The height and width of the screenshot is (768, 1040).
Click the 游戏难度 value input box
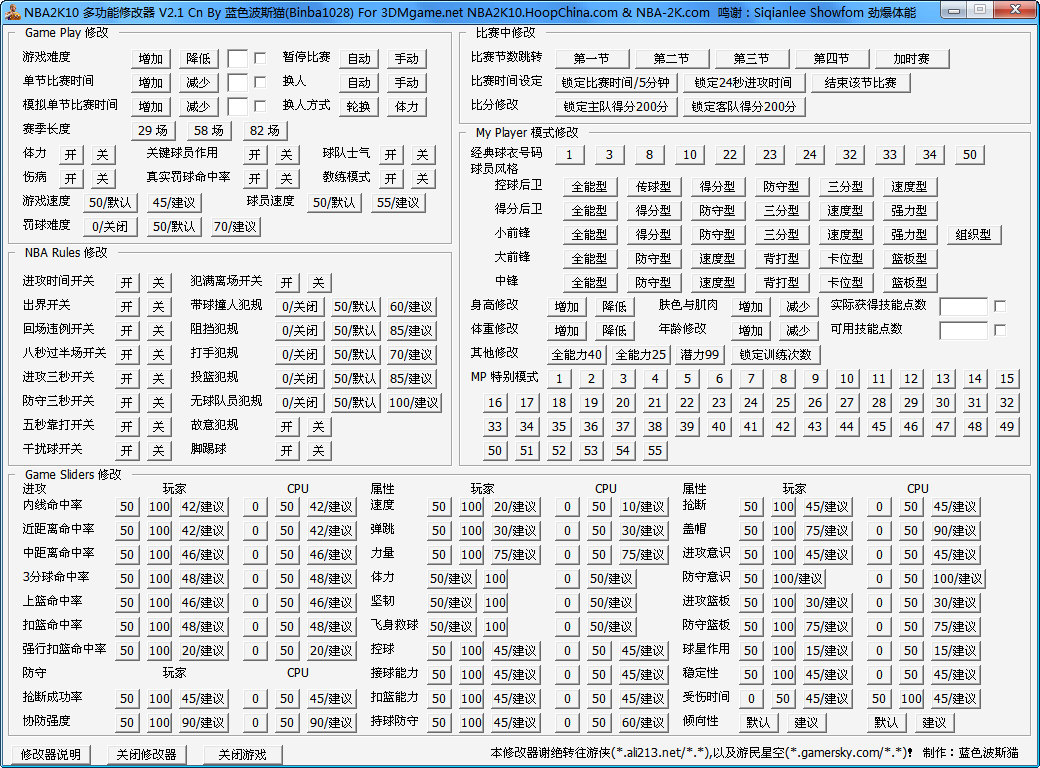(237, 58)
